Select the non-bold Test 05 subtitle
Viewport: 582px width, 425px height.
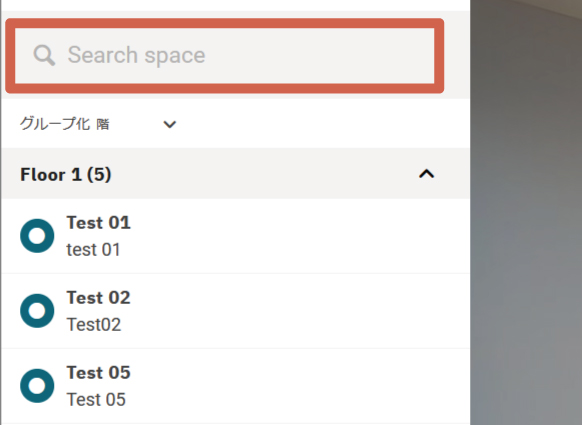(x=96, y=400)
